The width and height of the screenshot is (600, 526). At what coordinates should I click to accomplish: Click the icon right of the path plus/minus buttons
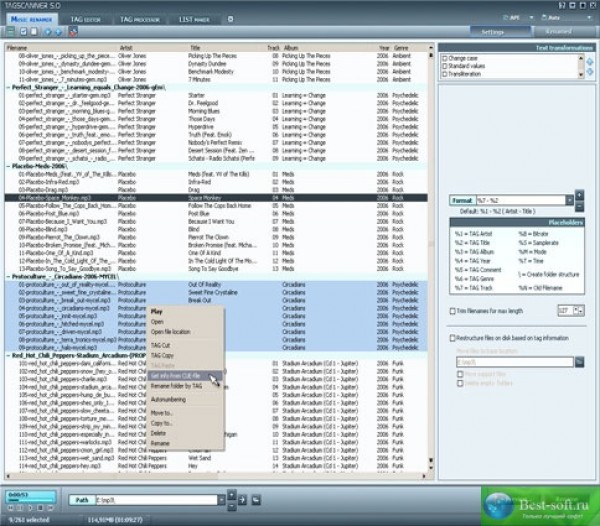[242, 499]
